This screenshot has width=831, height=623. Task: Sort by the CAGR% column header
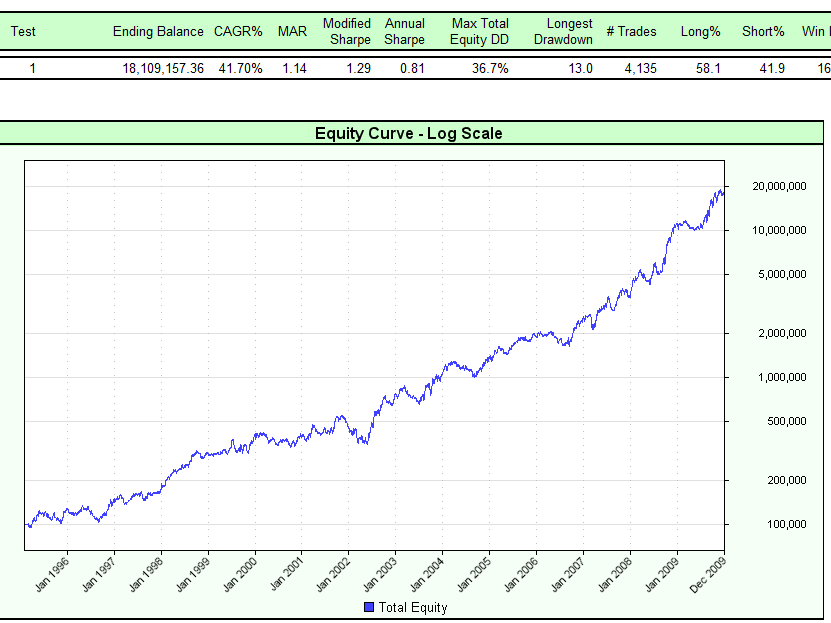click(237, 31)
